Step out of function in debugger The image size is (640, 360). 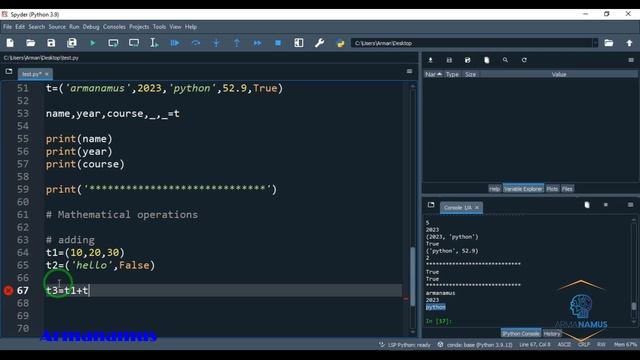[x=237, y=43]
